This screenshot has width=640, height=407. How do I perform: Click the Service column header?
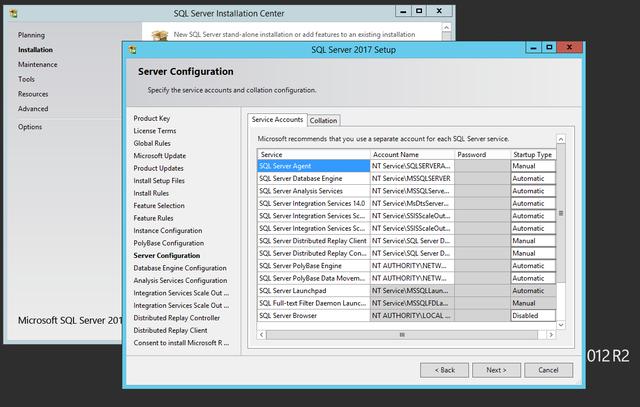tap(313, 155)
